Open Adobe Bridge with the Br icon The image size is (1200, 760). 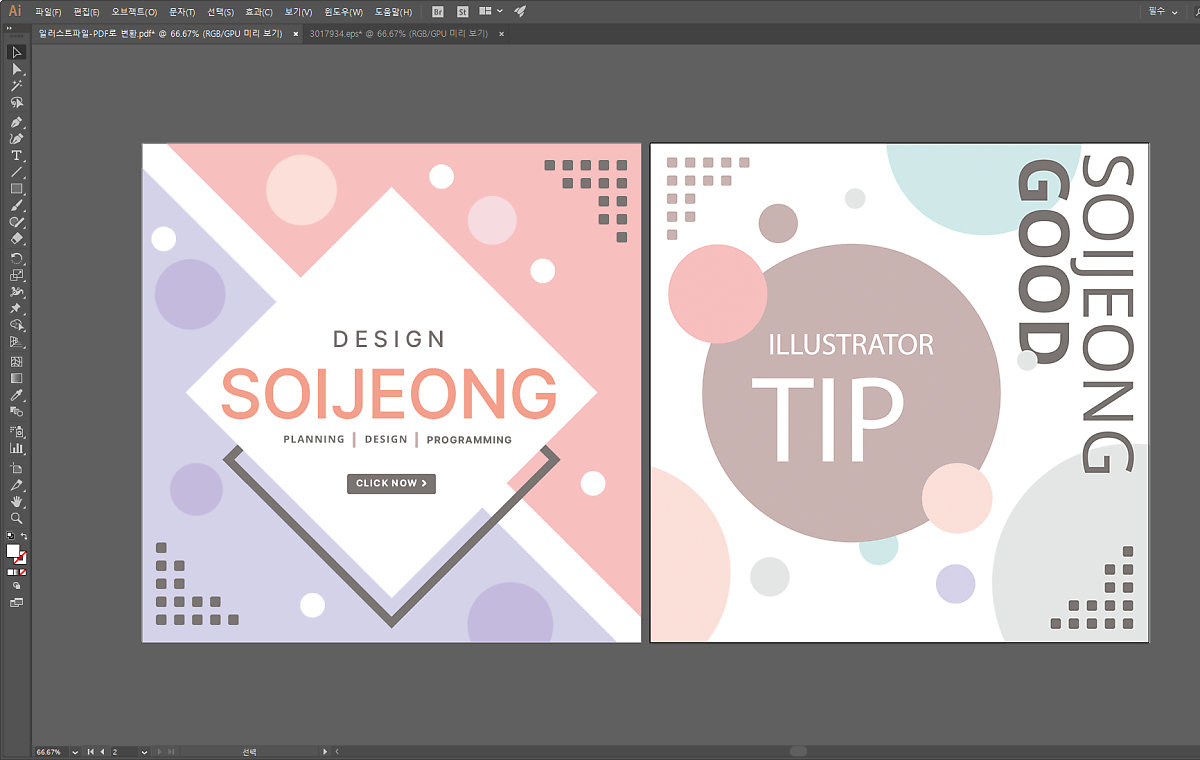click(x=438, y=11)
